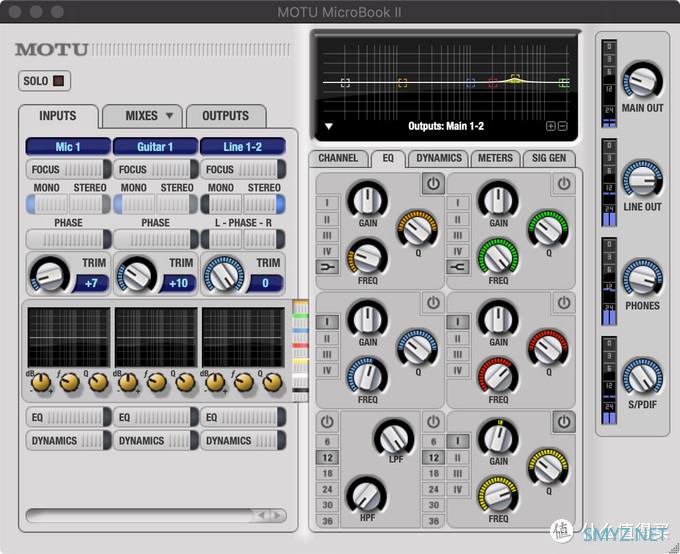The height and width of the screenshot is (554, 680).
Task: Enable the blue EQ band power button
Action: 433,303
